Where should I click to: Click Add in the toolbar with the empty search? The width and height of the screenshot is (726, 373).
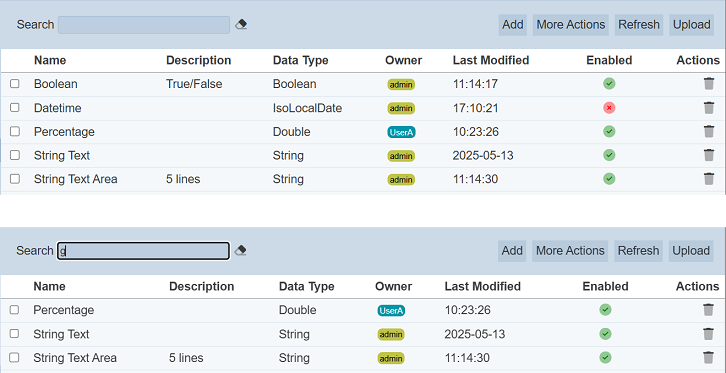(513, 25)
